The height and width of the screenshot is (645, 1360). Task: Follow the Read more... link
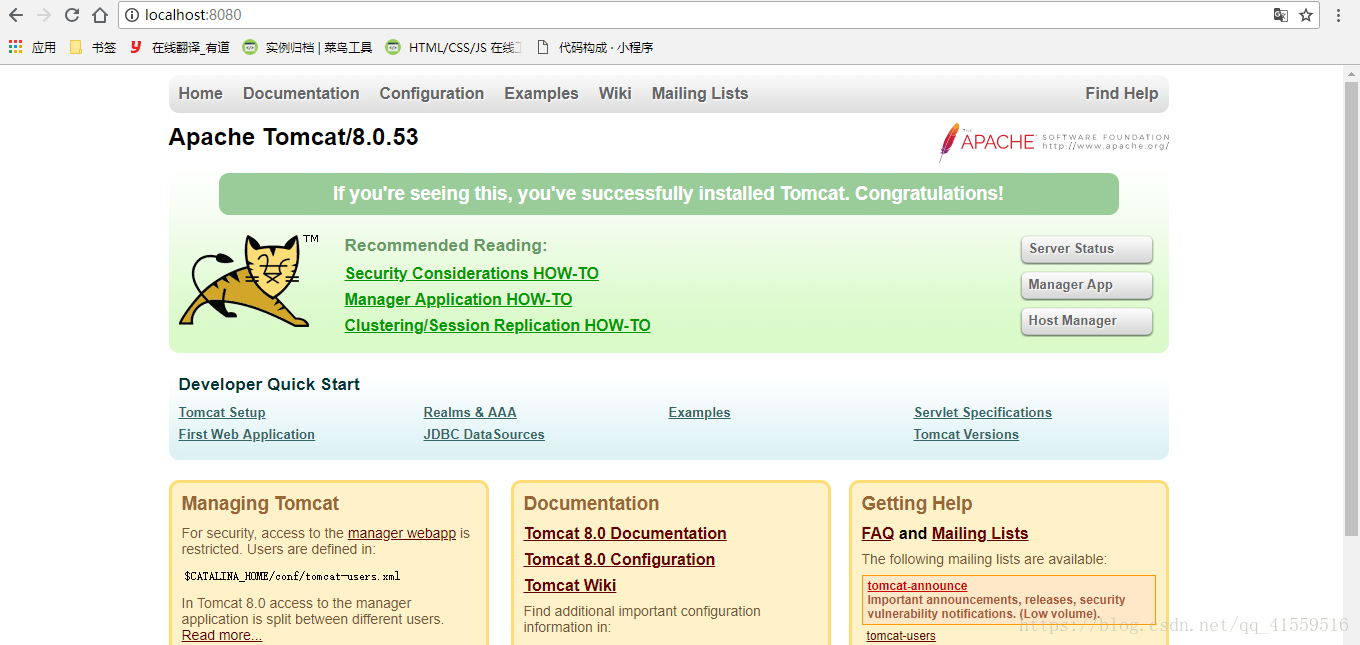point(222,636)
